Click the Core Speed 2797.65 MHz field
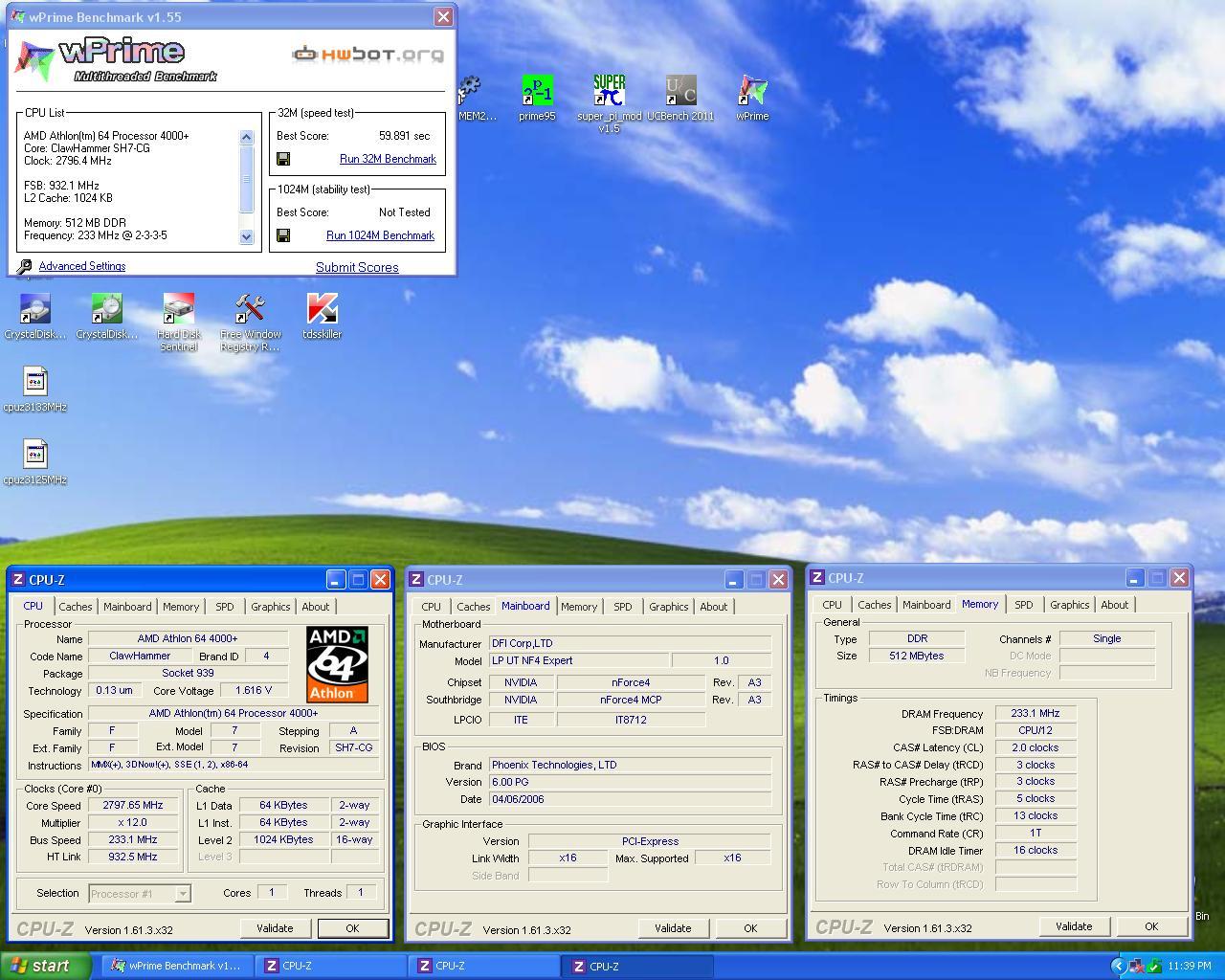 pyautogui.click(x=133, y=806)
